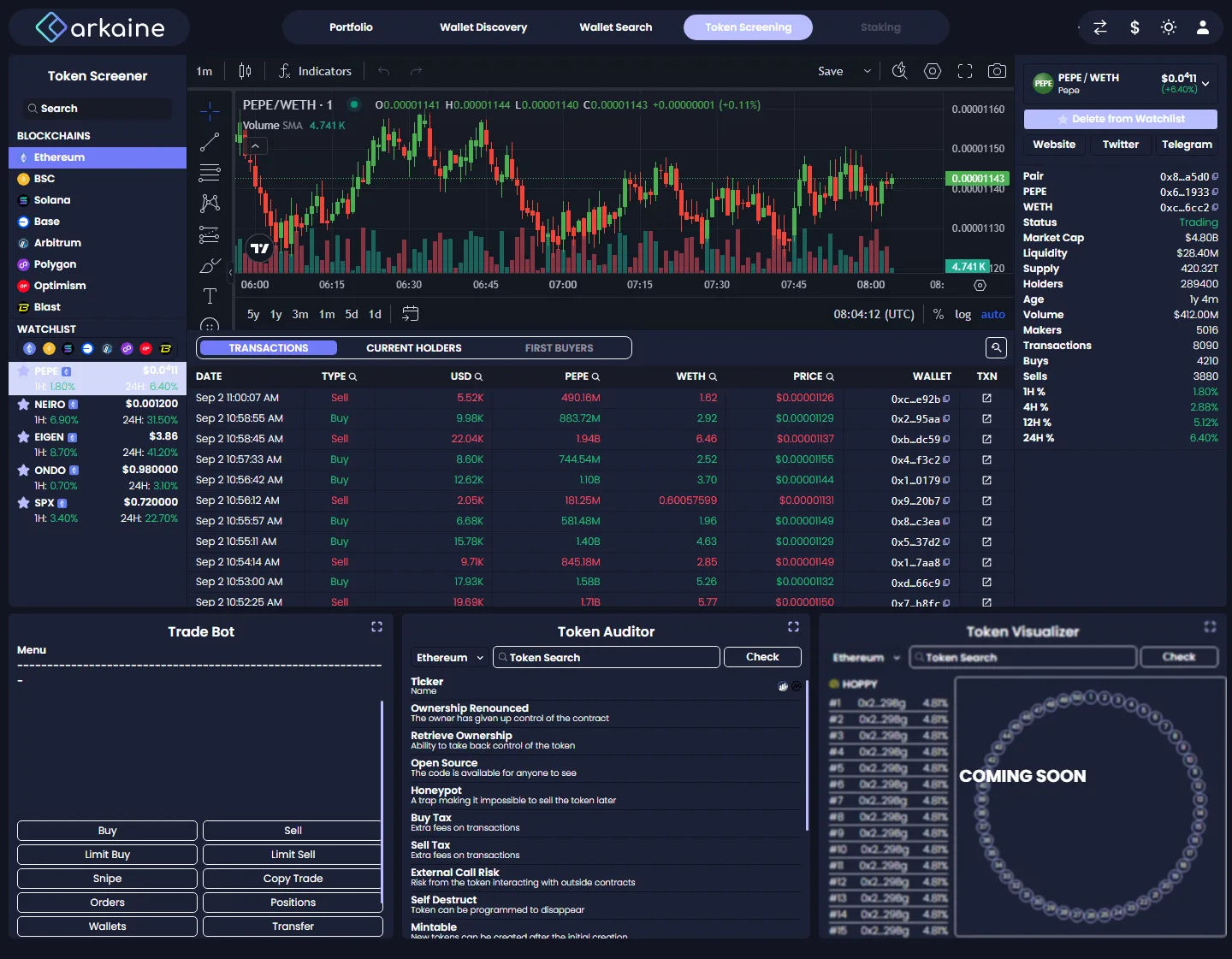The image size is (1232, 959).
Task: Open quick search lightning icon
Action: pyautogui.click(x=900, y=71)
